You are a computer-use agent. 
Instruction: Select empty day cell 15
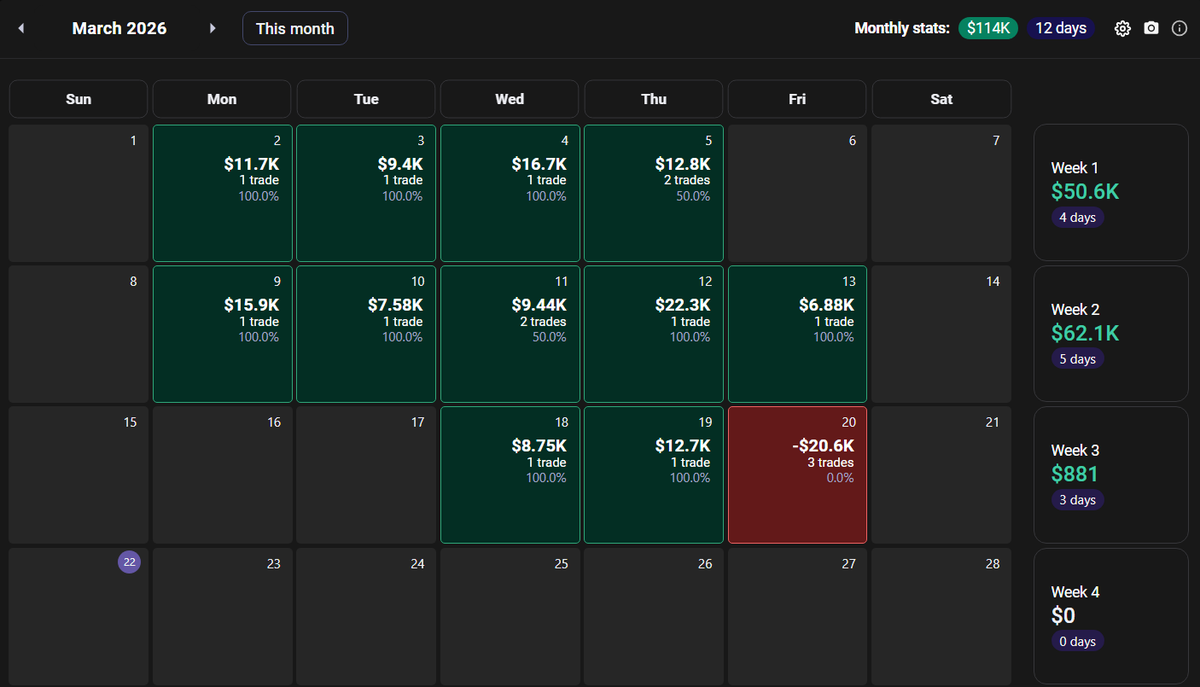[x=78, y=475]
